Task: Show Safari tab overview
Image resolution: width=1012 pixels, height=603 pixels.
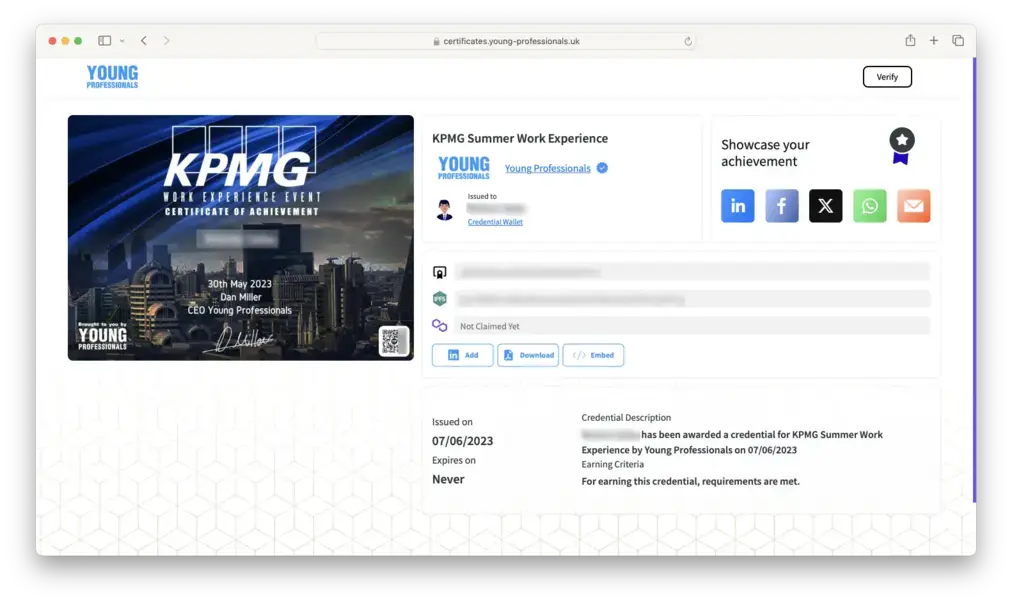Action: [x=958, y=41]
